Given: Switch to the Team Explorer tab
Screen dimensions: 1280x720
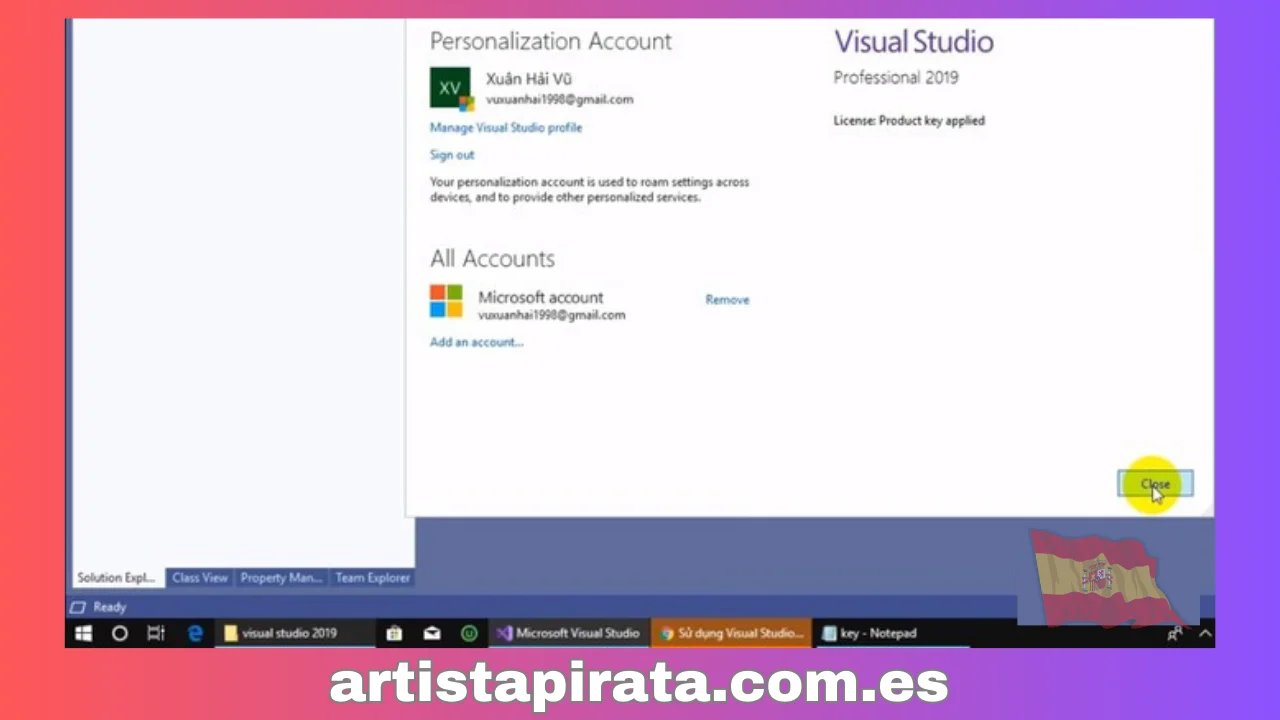Looking at the screenshot, I should [372, 578].
